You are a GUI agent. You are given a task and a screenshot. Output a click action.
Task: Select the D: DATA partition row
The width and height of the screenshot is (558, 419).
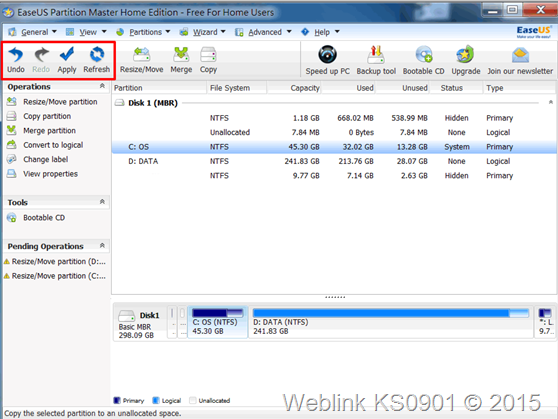(334, 161)
